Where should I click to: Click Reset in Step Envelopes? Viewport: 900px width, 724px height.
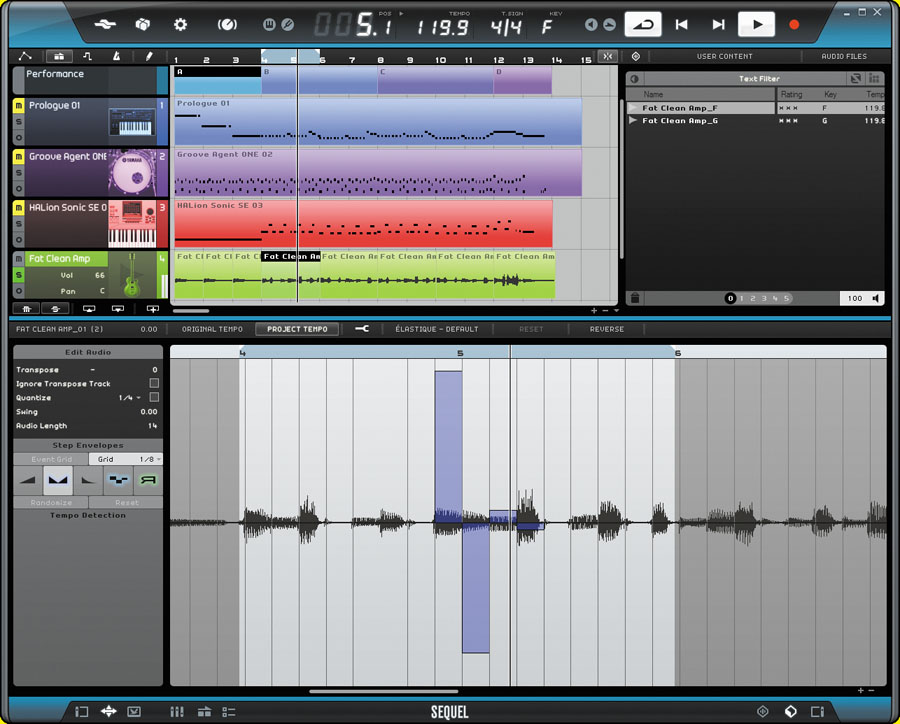[x=126, y=502]
